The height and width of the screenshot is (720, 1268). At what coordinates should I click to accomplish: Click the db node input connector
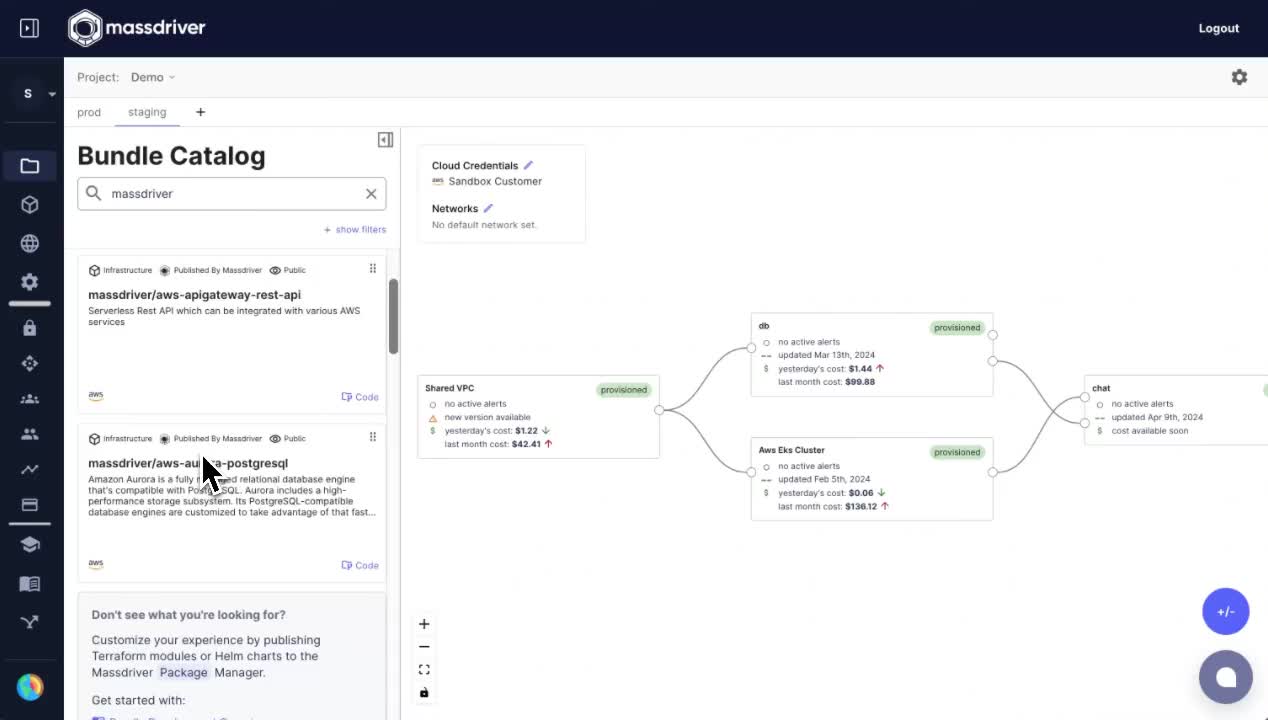[x=751, y=348]
